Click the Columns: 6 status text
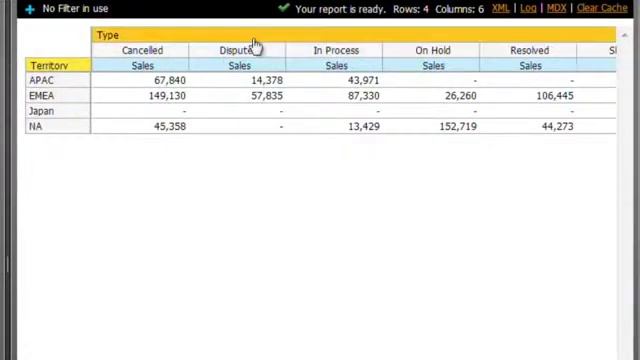 click(x=460, y=9)
